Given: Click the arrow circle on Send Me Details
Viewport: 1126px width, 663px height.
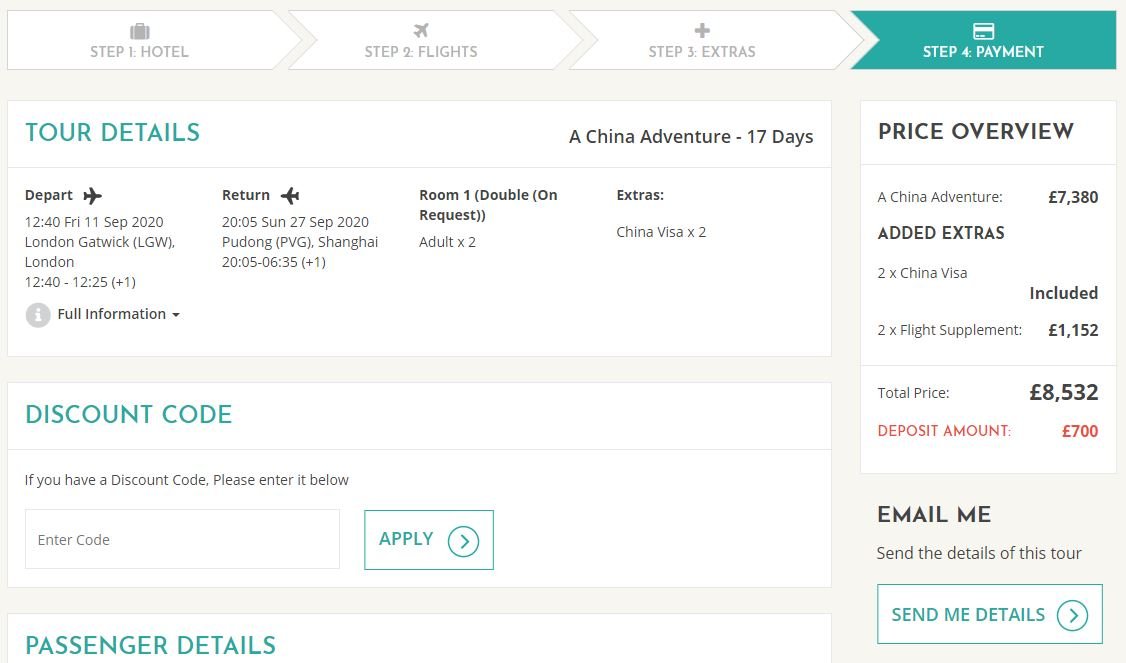Looking at the screenshot, I should [1072, 616].
